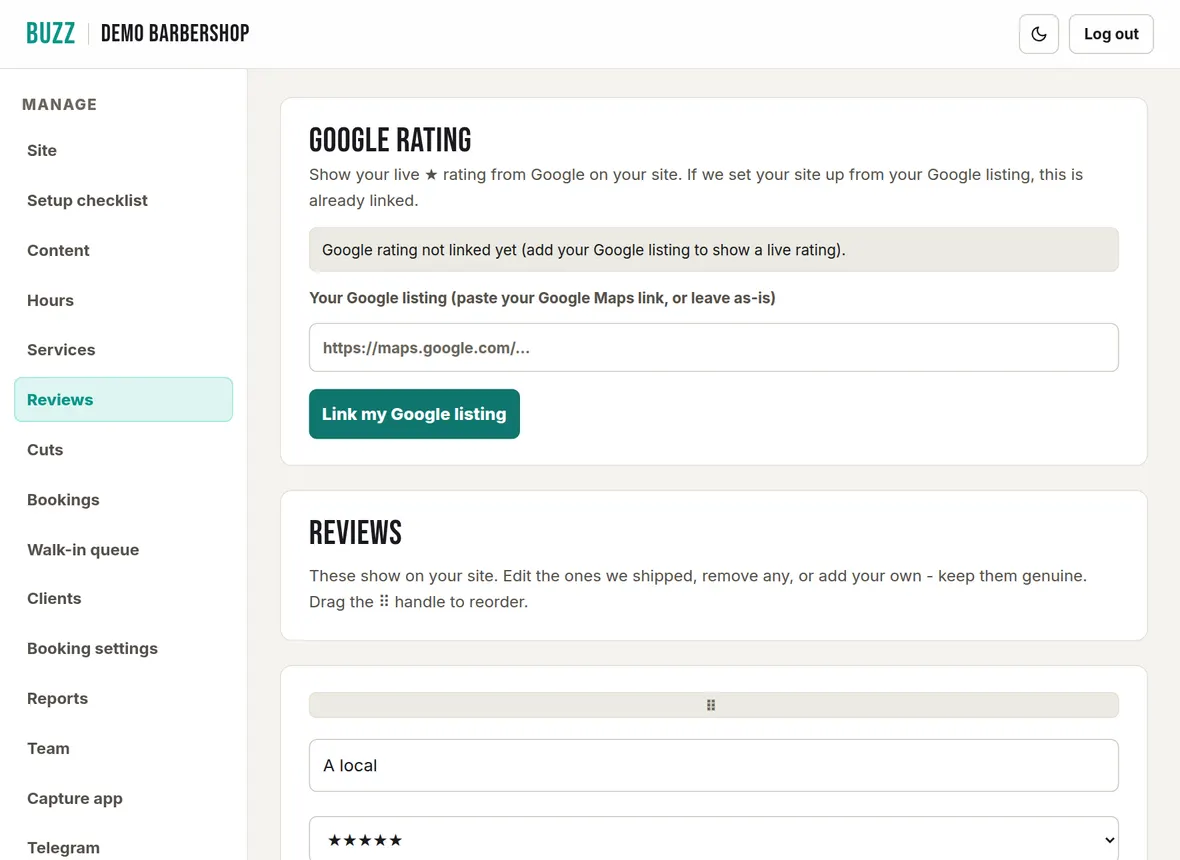Click the review drag handle dots
Screen dimensions: 1180x860
coord(710,705)
